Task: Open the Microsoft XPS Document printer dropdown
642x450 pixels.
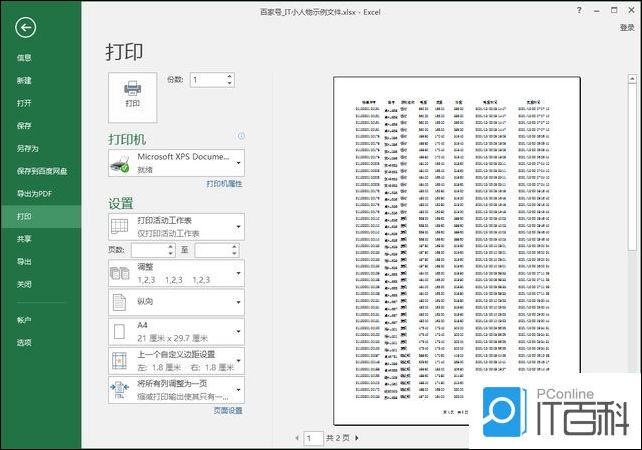Action: [176, 163]
